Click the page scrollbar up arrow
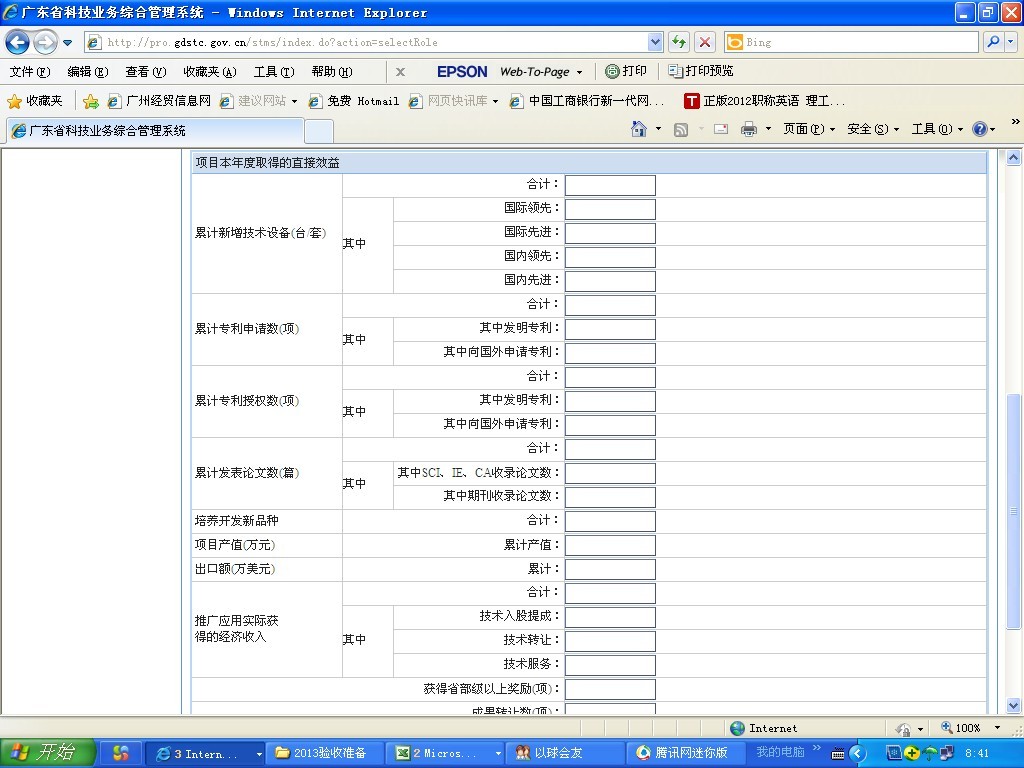 pyautogui.click(x=1014, y=157)
